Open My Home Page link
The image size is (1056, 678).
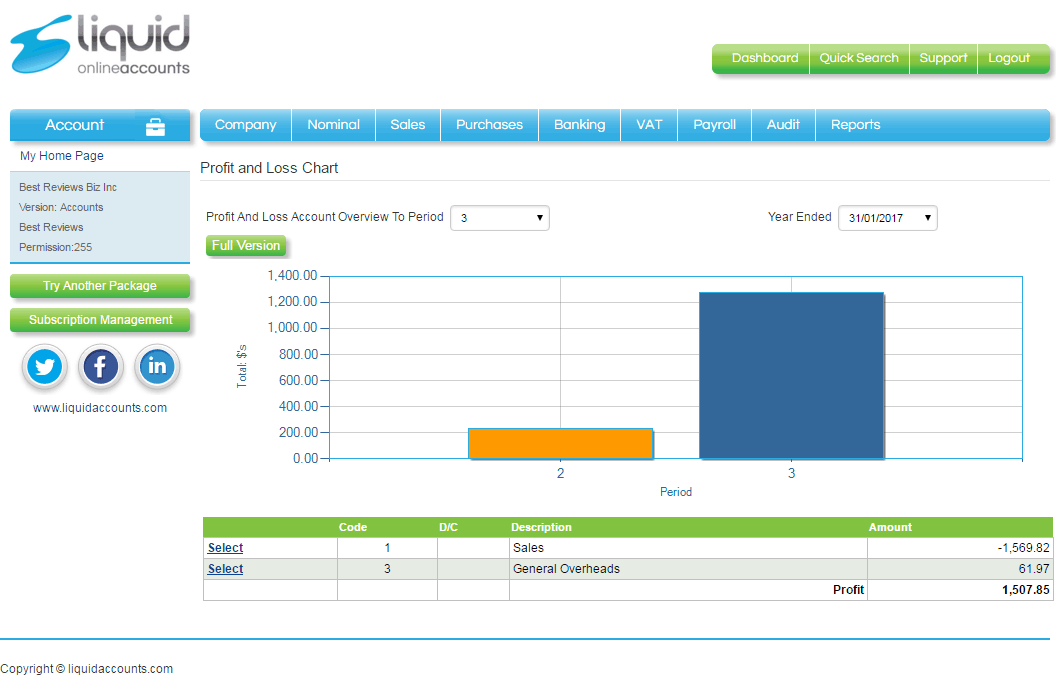tap(60, 156)
